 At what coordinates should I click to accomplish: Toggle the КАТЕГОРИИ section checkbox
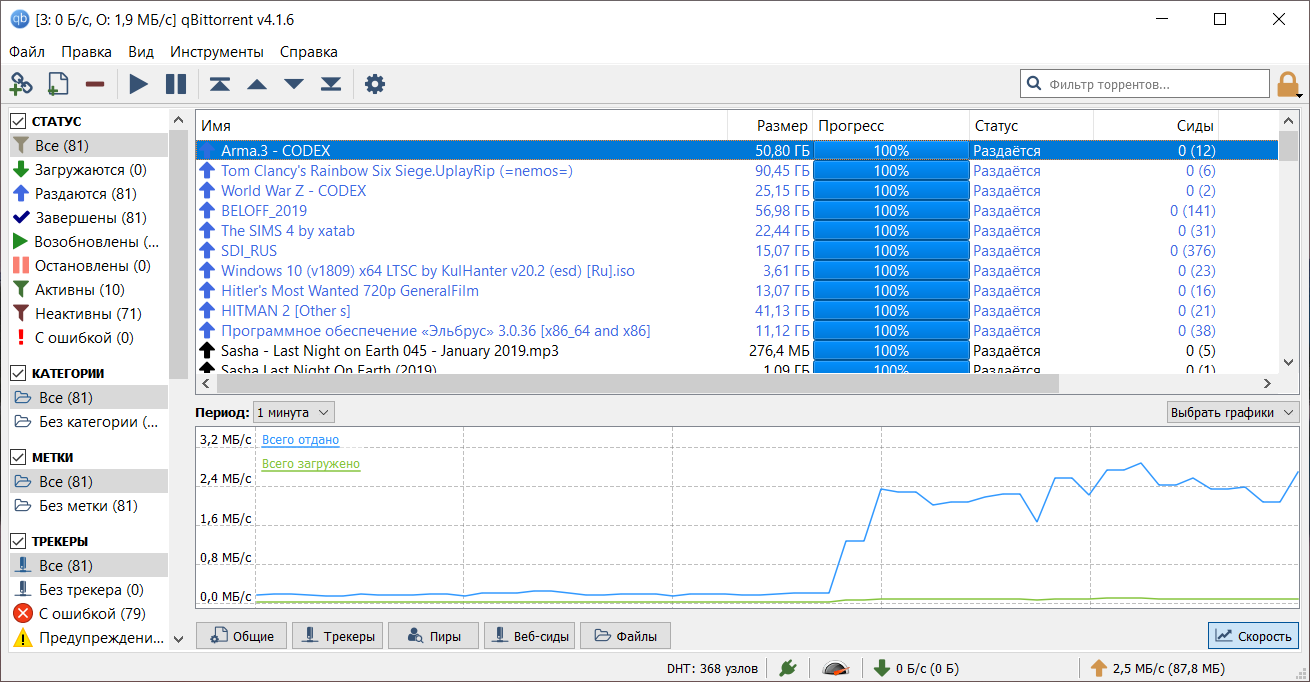18,373
